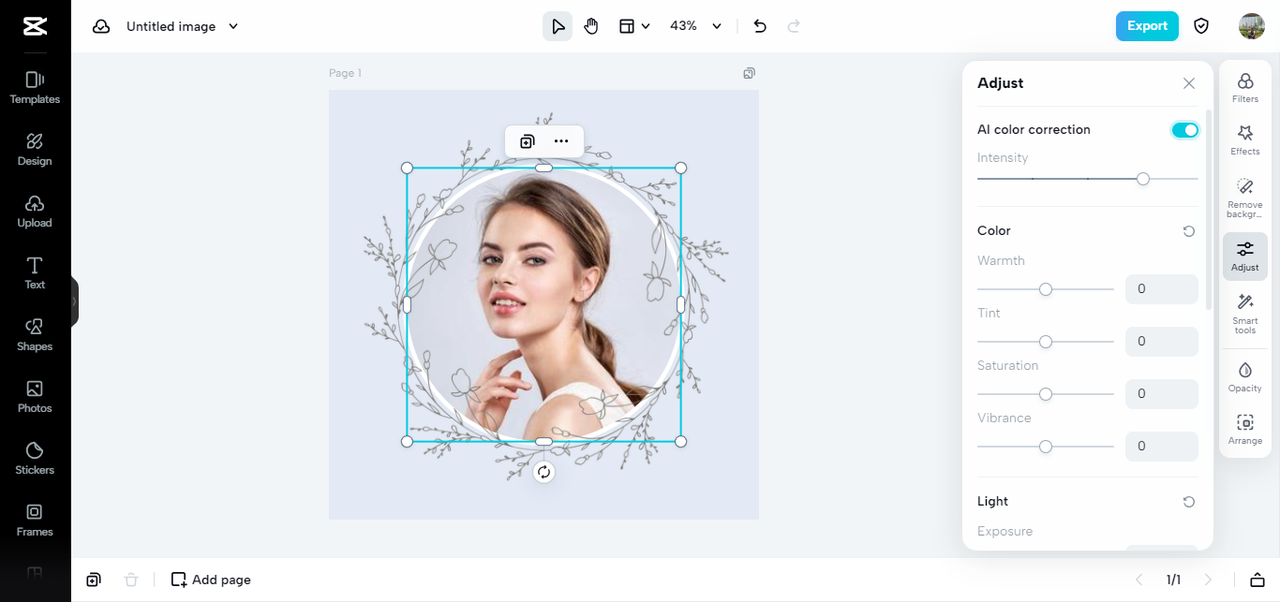The image size is (1280, 602).
Task: Open the Filters tool
Action: pyautogui.click(x=1245, y=88)
